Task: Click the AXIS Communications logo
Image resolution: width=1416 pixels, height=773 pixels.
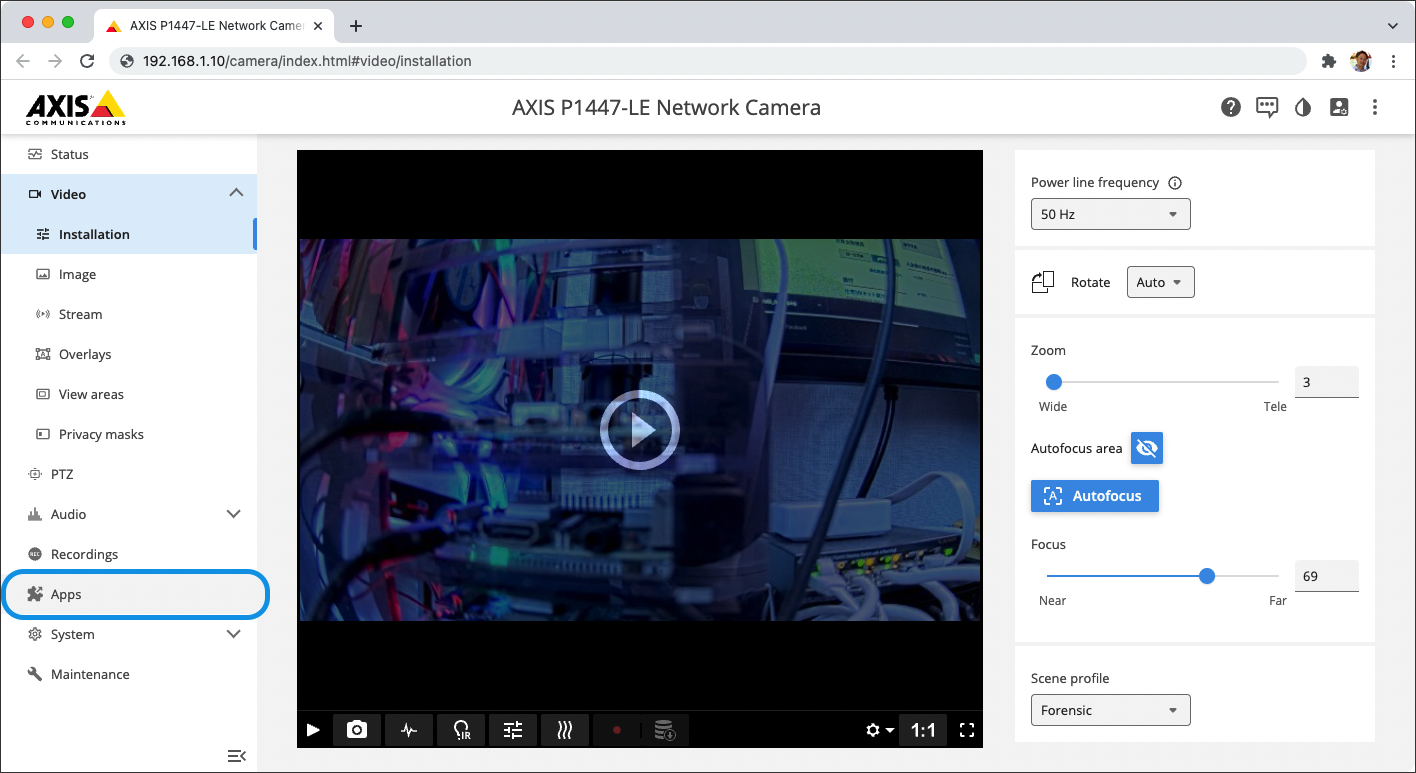Action: [x=76, y=107]
